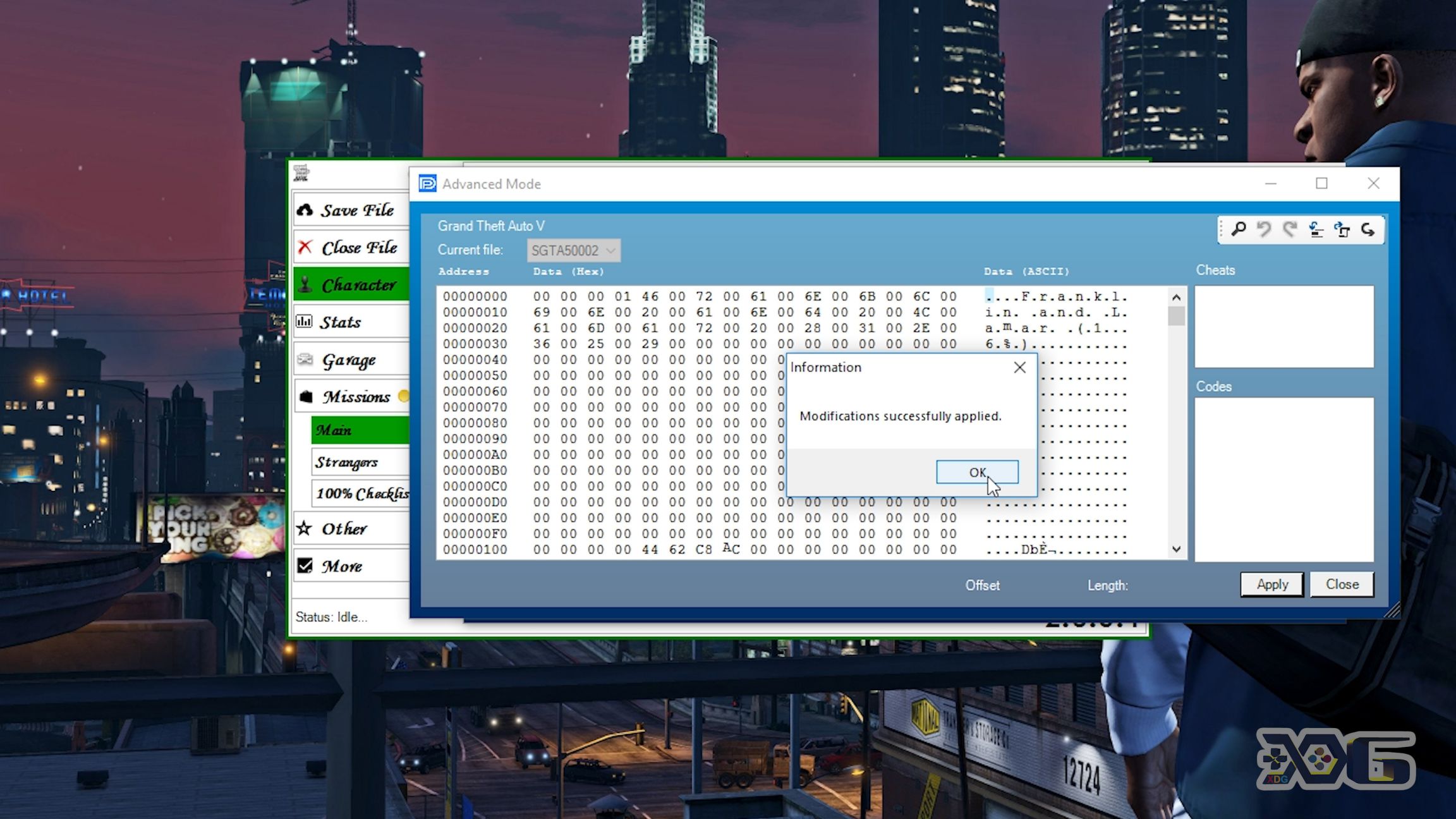
Task: Click address row 00000020
Action: point(475,328)
